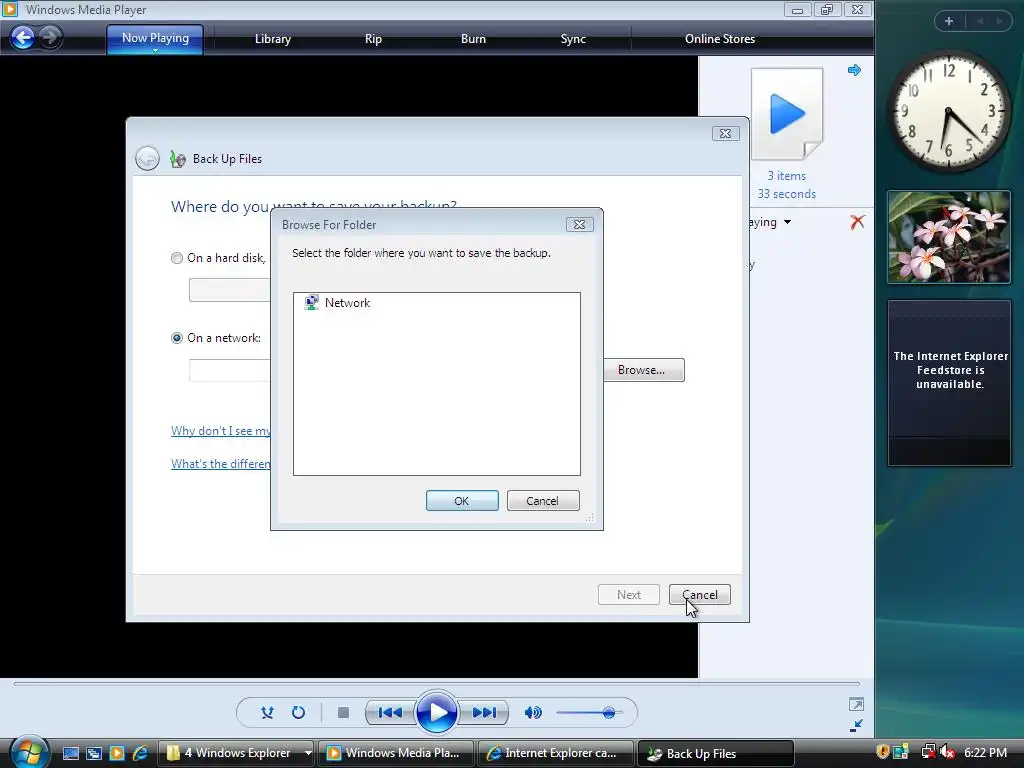
Task: Open the Now Playing tab
Action: (155, 38)
